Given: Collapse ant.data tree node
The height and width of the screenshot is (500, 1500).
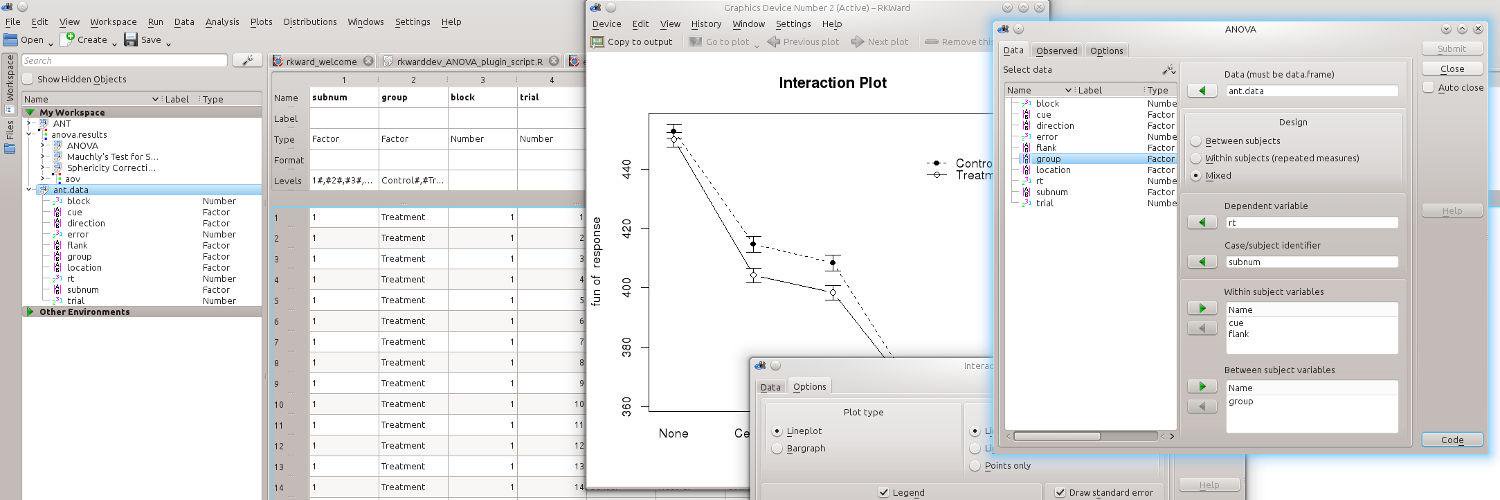Looking at the screenshot, I should (x=30, y=190).
